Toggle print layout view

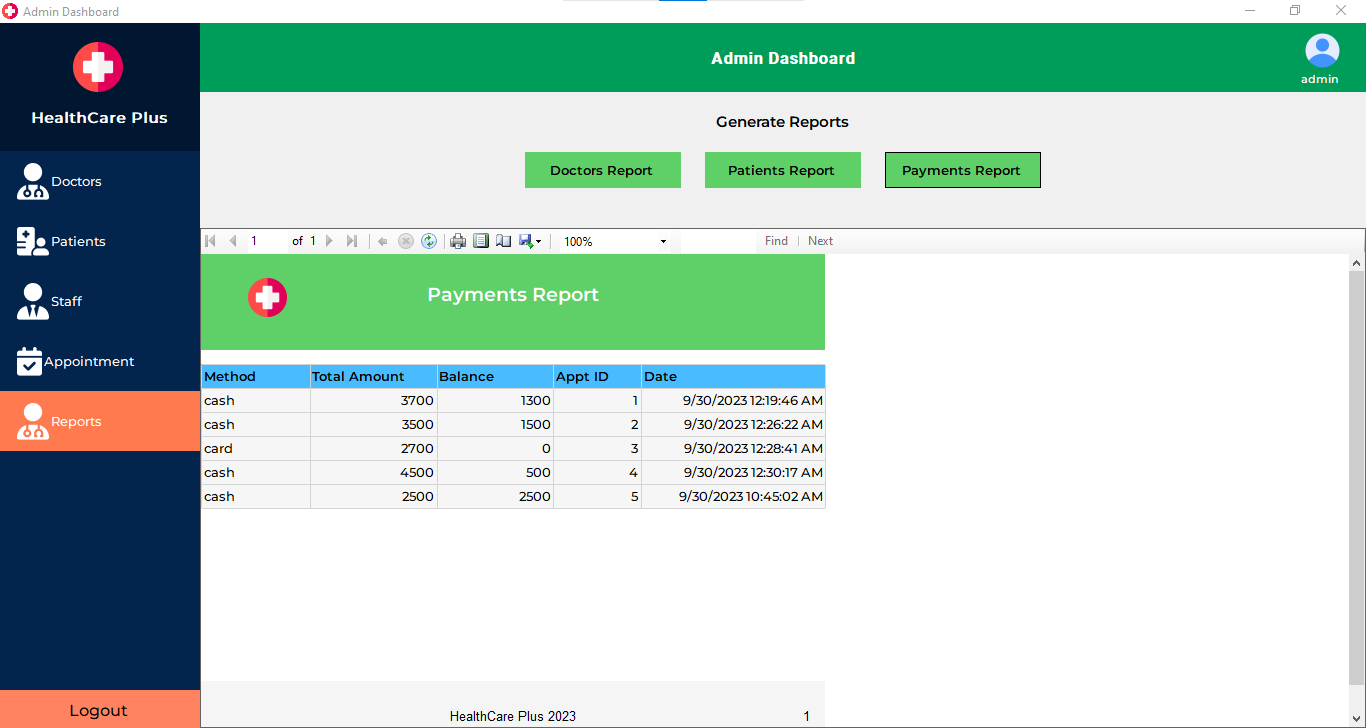(x=481, y=241)
